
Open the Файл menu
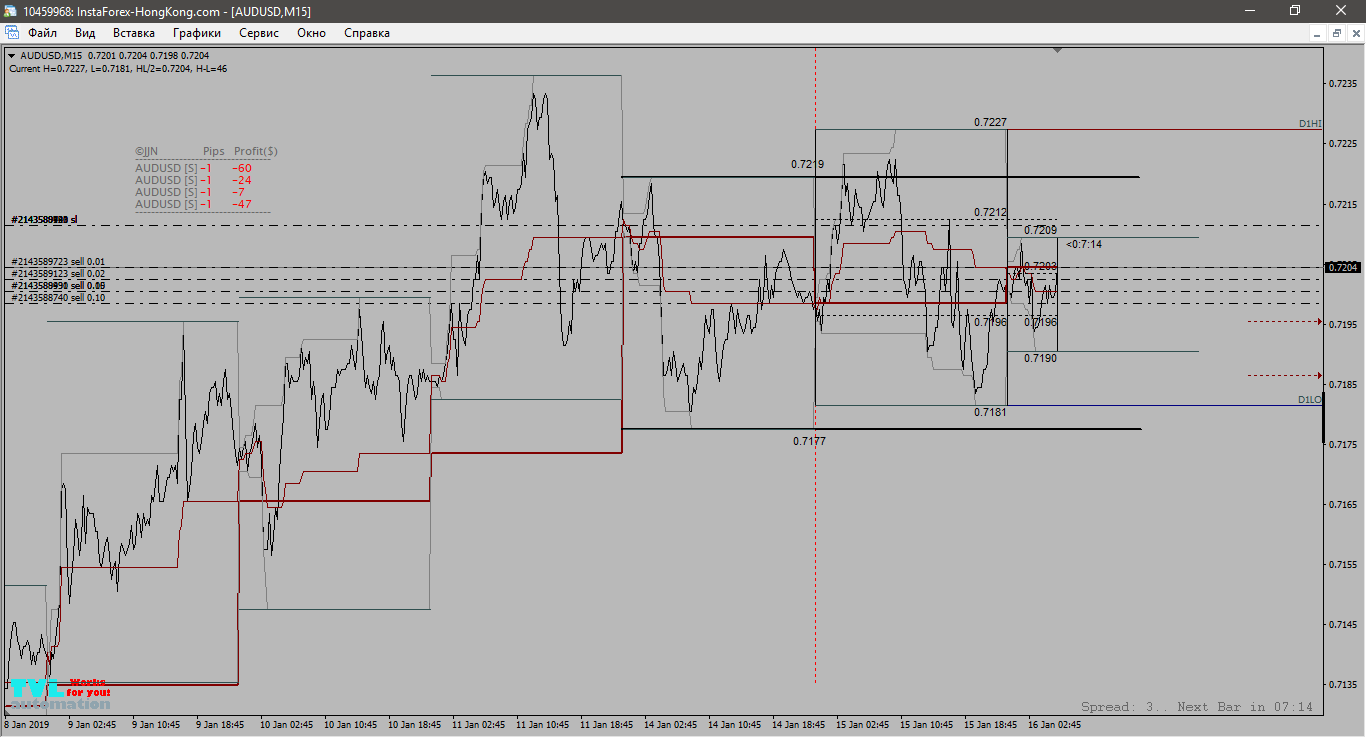[x=42, y=33]
